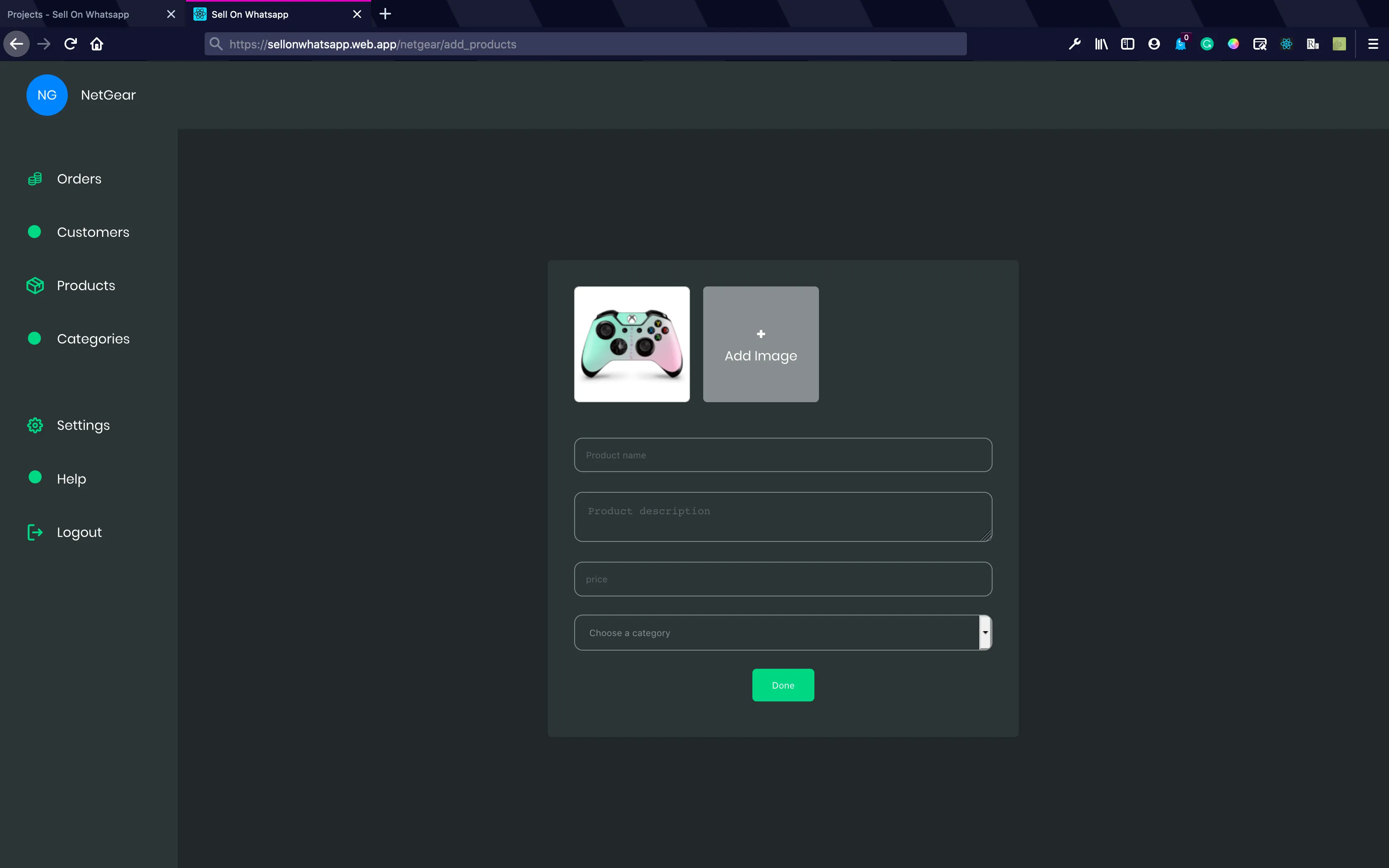Click the Rr font extension icon

pos(1313,44)
